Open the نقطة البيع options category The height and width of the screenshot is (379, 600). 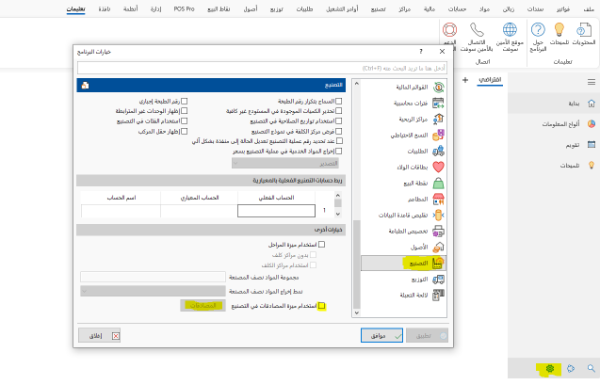tap(404, 183)
